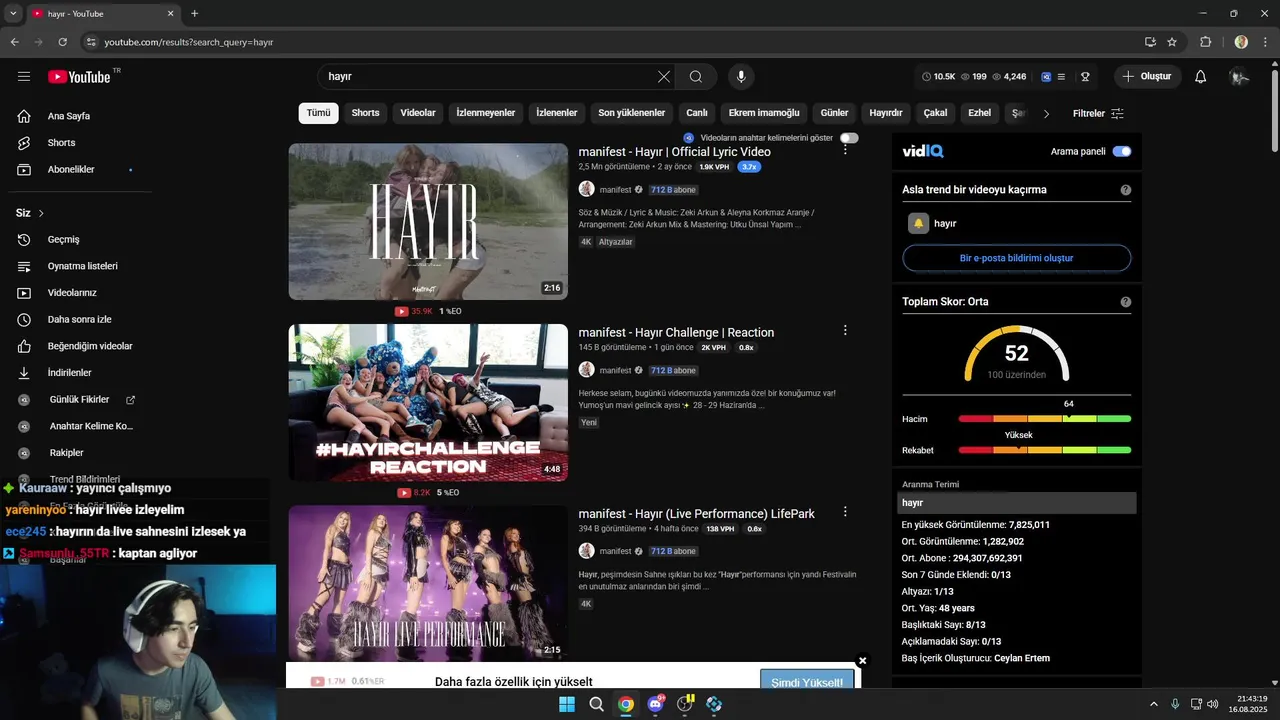Open Discord from the taskbar

click(x=656, y=704)
